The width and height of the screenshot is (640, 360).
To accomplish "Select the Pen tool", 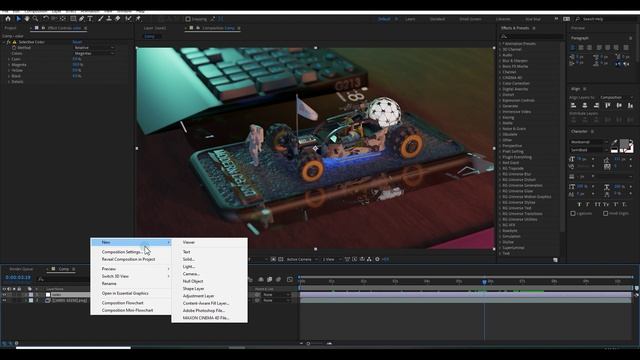I will pos(82,19).
